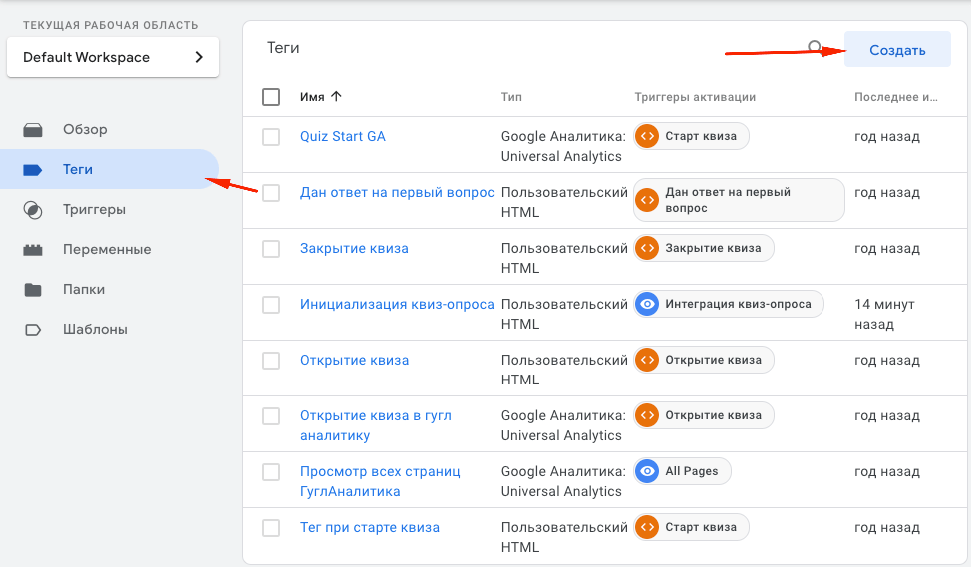Check the box beside Quiz Start GA
Viewport: 971px width, 567px height.
[271, 137]
